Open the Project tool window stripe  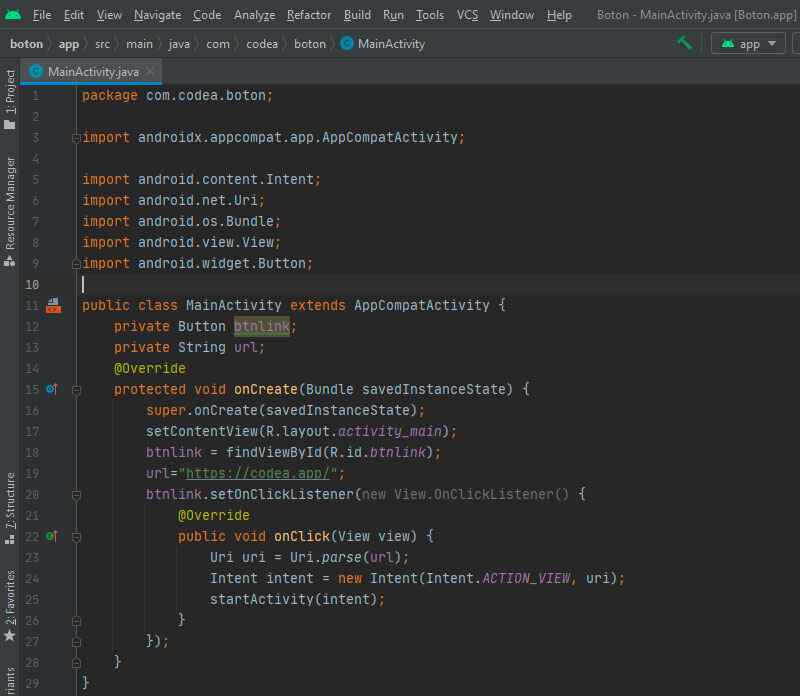[10, 90]
